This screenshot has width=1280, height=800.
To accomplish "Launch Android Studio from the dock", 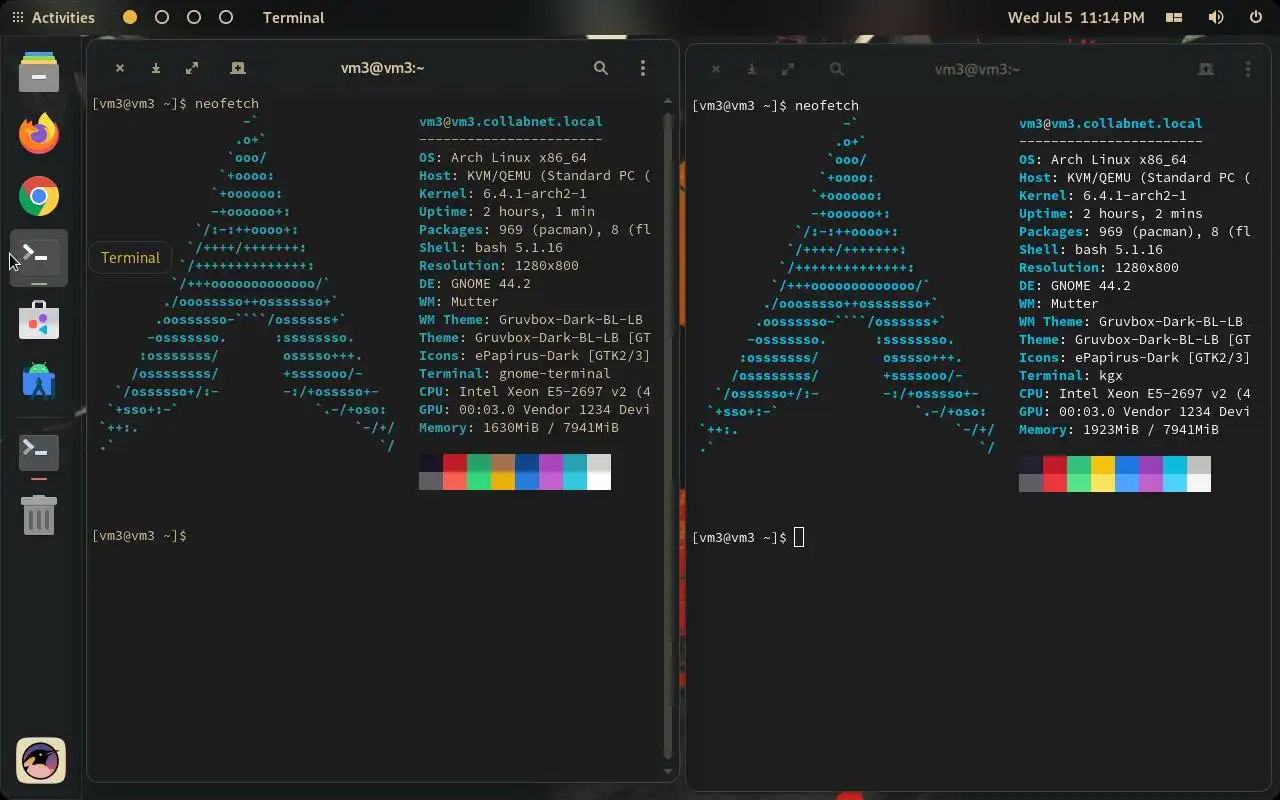I will [x=39, y=382].
